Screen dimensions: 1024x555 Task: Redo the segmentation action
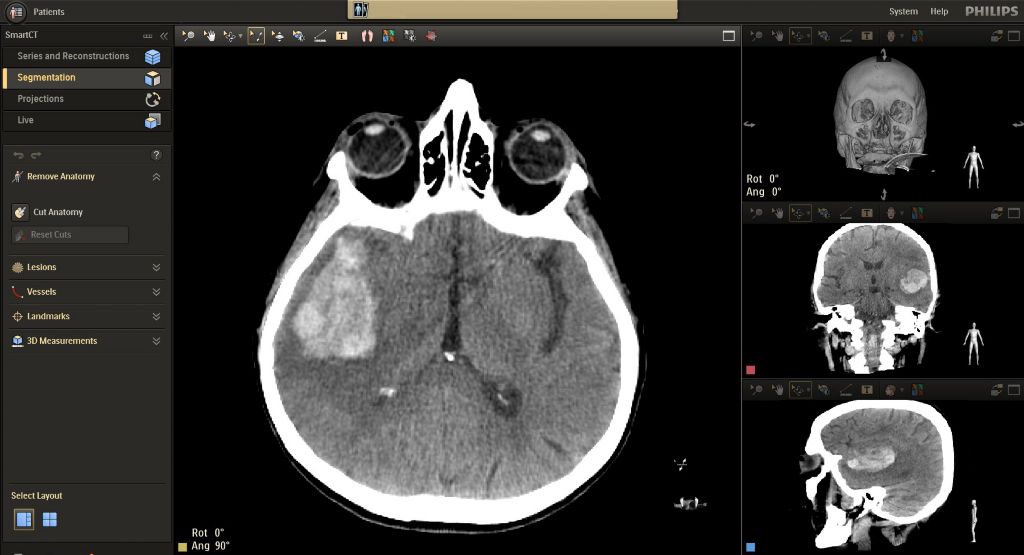point(36,155)
